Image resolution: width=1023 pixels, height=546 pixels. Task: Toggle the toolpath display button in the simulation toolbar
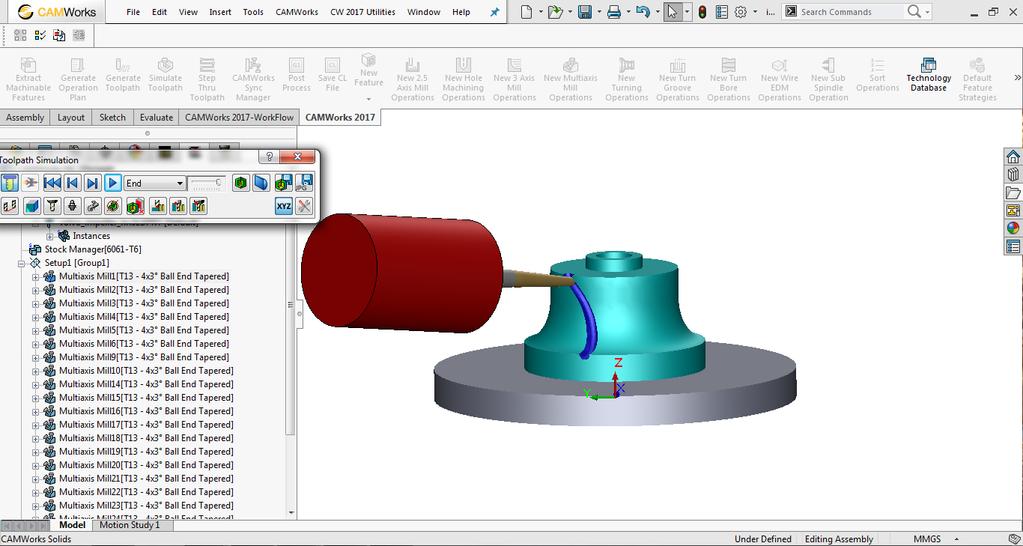point(9,207)
